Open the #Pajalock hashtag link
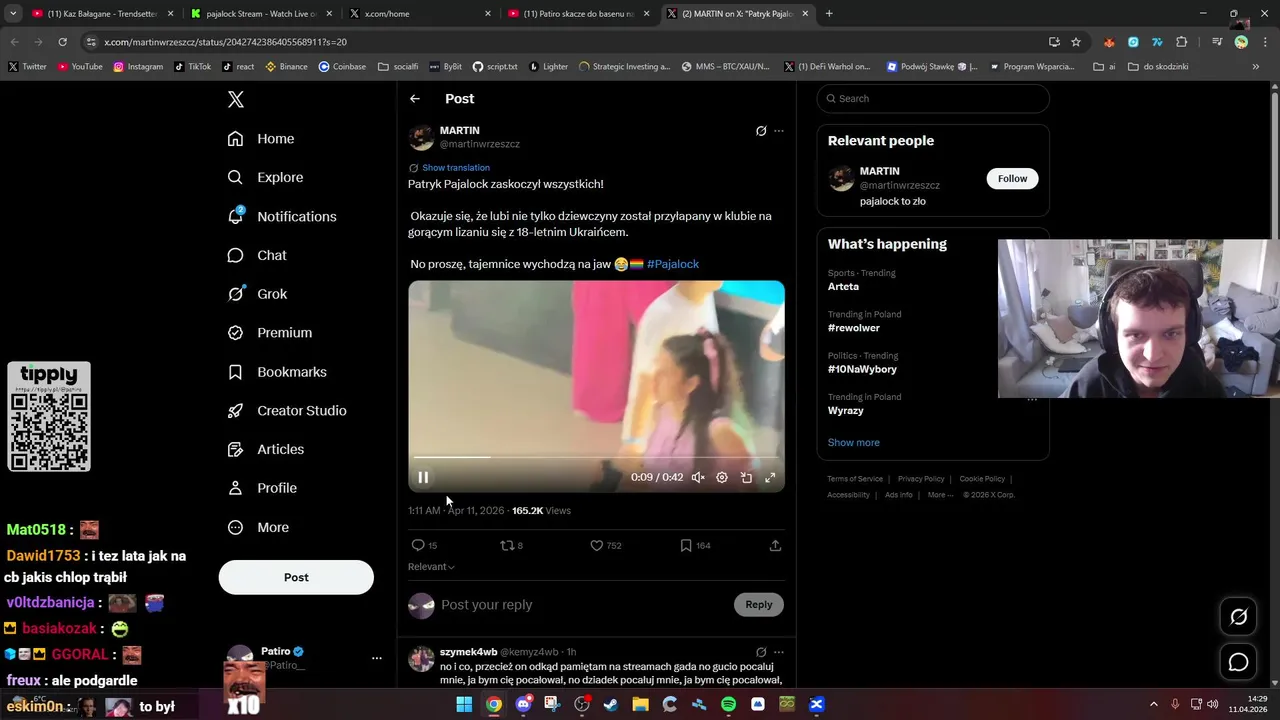Viewport: 1280px width, 720px height. (673, 264)
